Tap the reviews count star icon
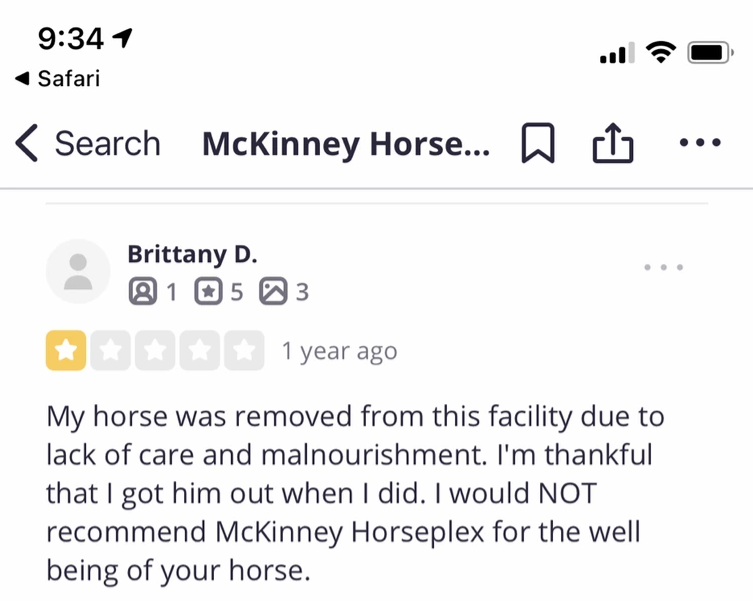Viewport: 753px width, 601px height. 209,292
